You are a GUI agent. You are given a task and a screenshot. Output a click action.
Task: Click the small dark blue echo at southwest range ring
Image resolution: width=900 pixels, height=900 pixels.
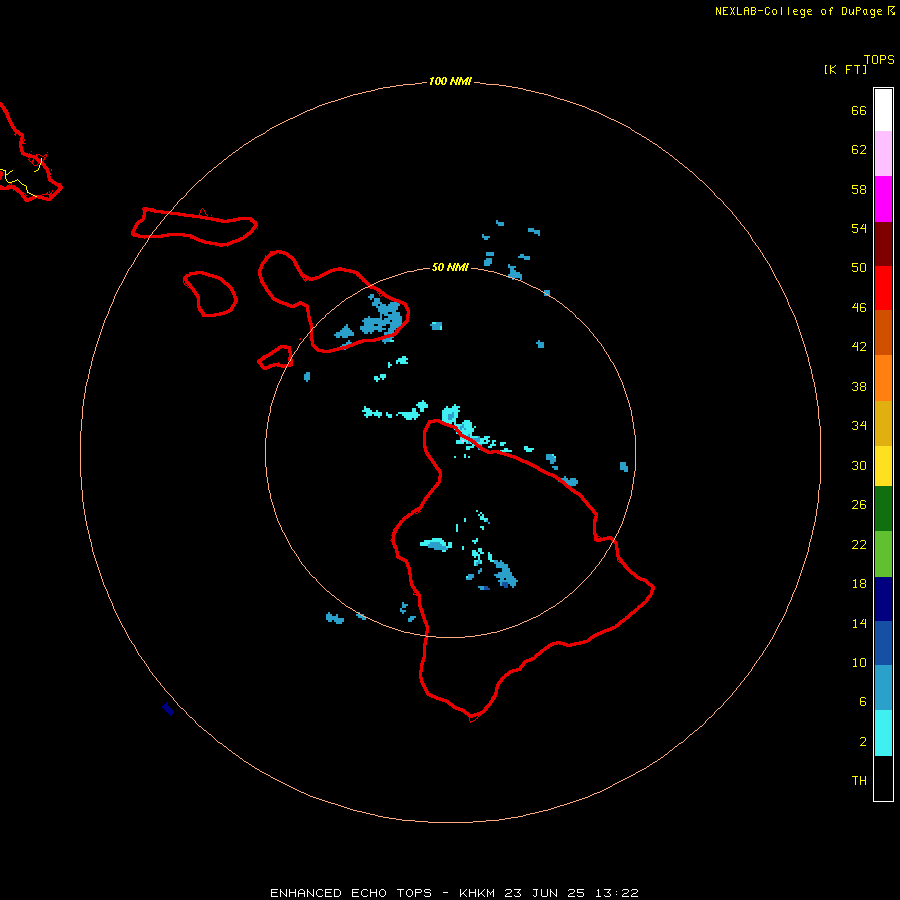point(168,709)
